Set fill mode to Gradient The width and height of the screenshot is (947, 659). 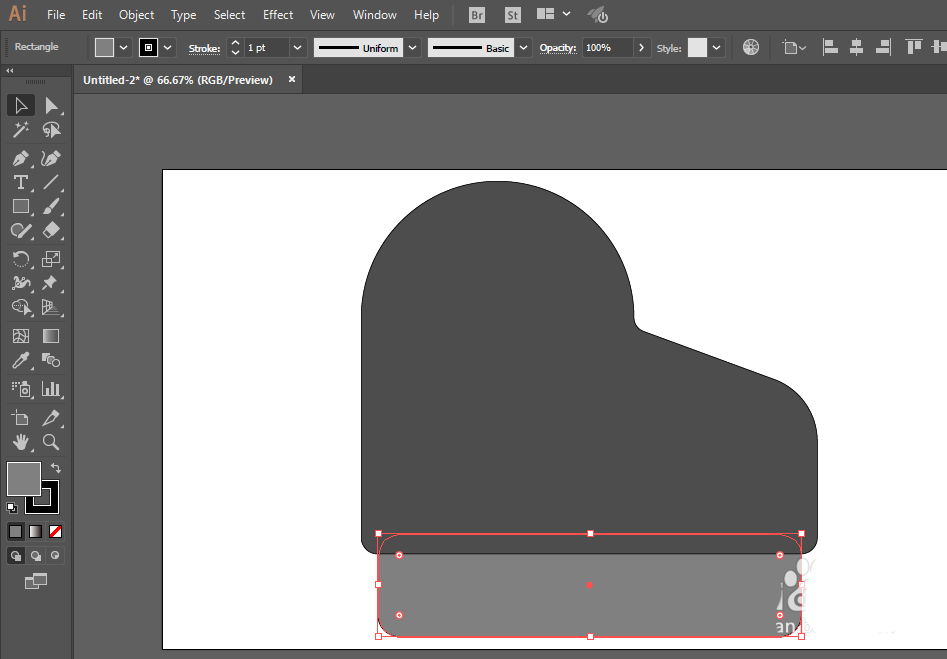(36, 532)
